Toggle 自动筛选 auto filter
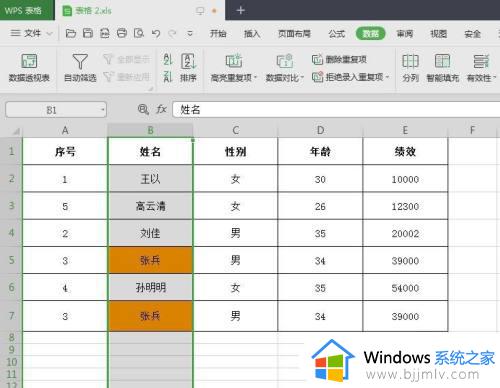 click(80, 68)
